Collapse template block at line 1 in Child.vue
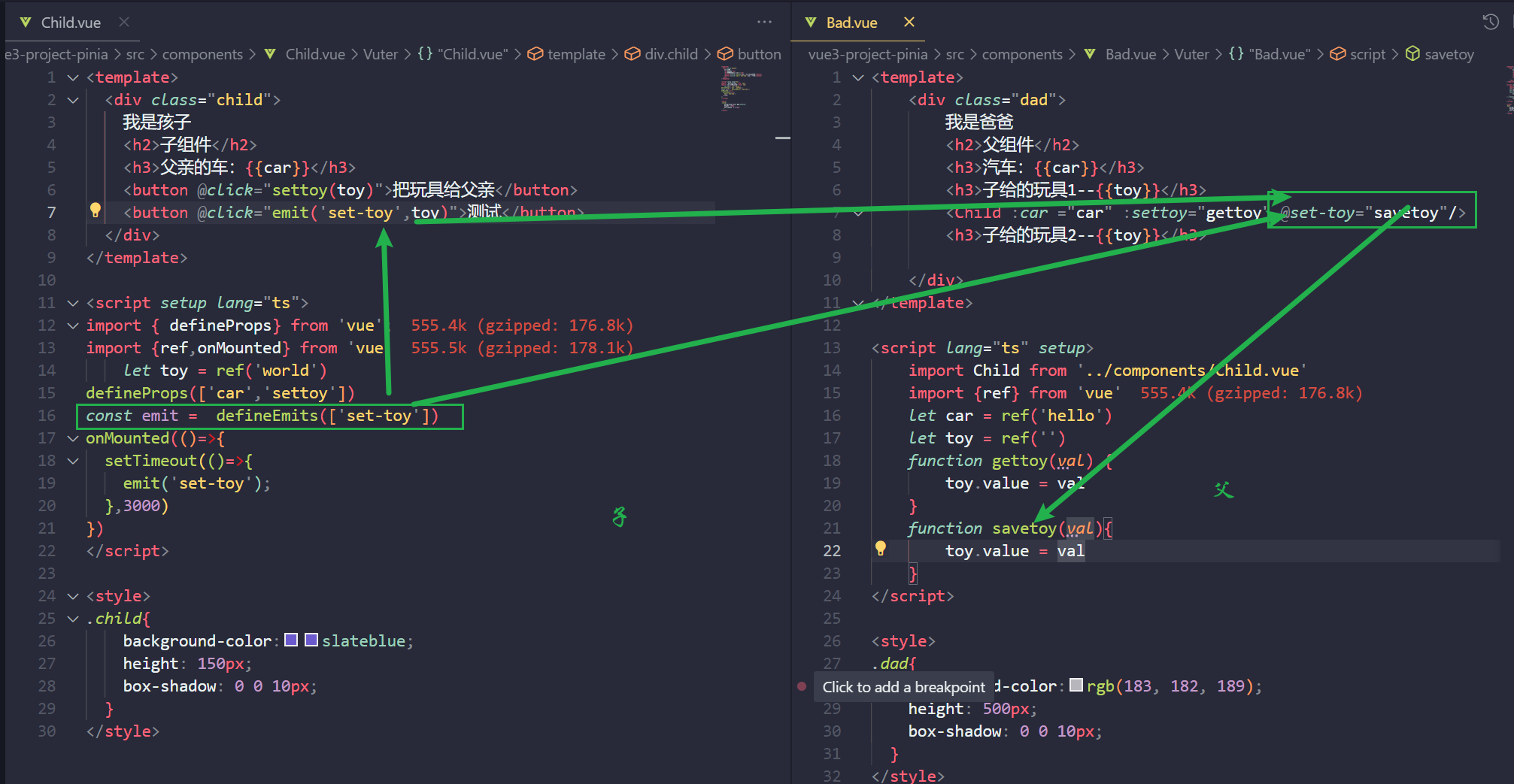The width and height of the screenshot is (1514, 784). point(73,77)
